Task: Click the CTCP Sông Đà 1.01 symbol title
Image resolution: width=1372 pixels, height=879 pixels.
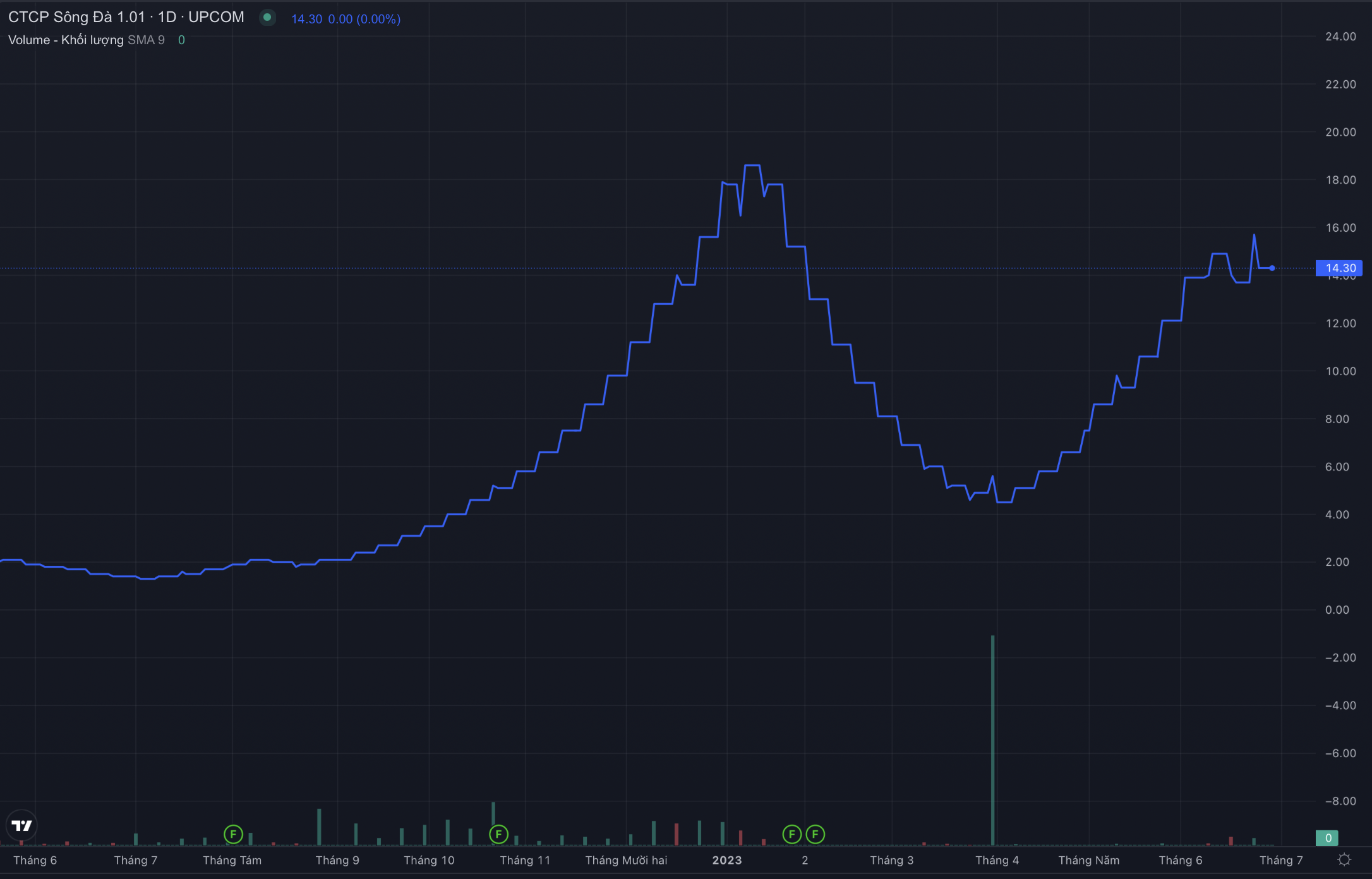Action: coord(126,17)
